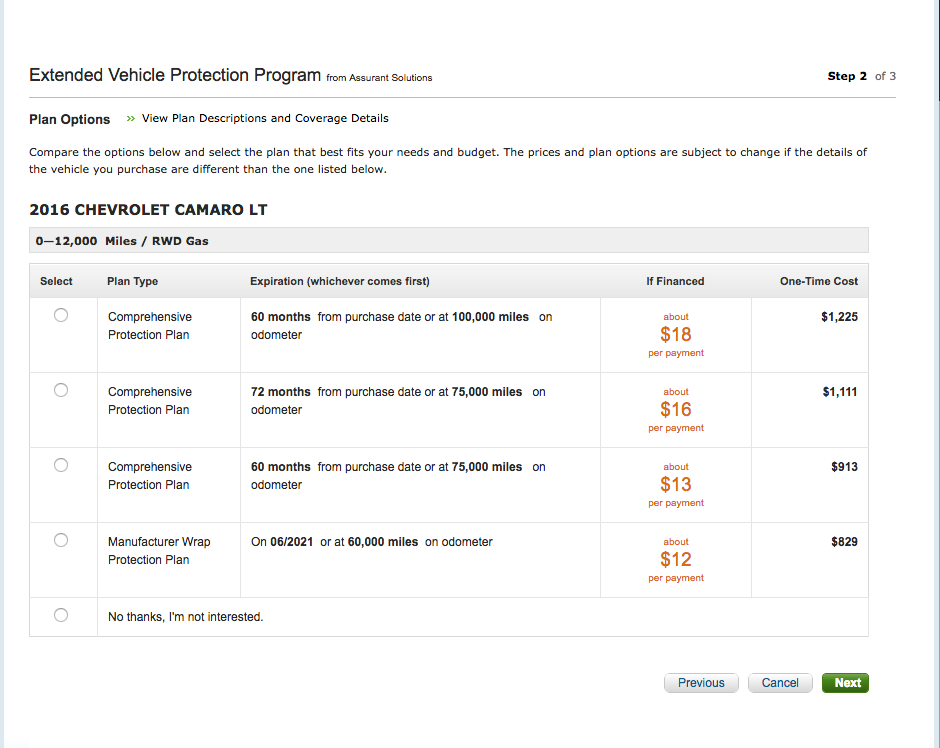Click the $18 per payment financed amount
The image size is (940, 748).
point(676,334)
